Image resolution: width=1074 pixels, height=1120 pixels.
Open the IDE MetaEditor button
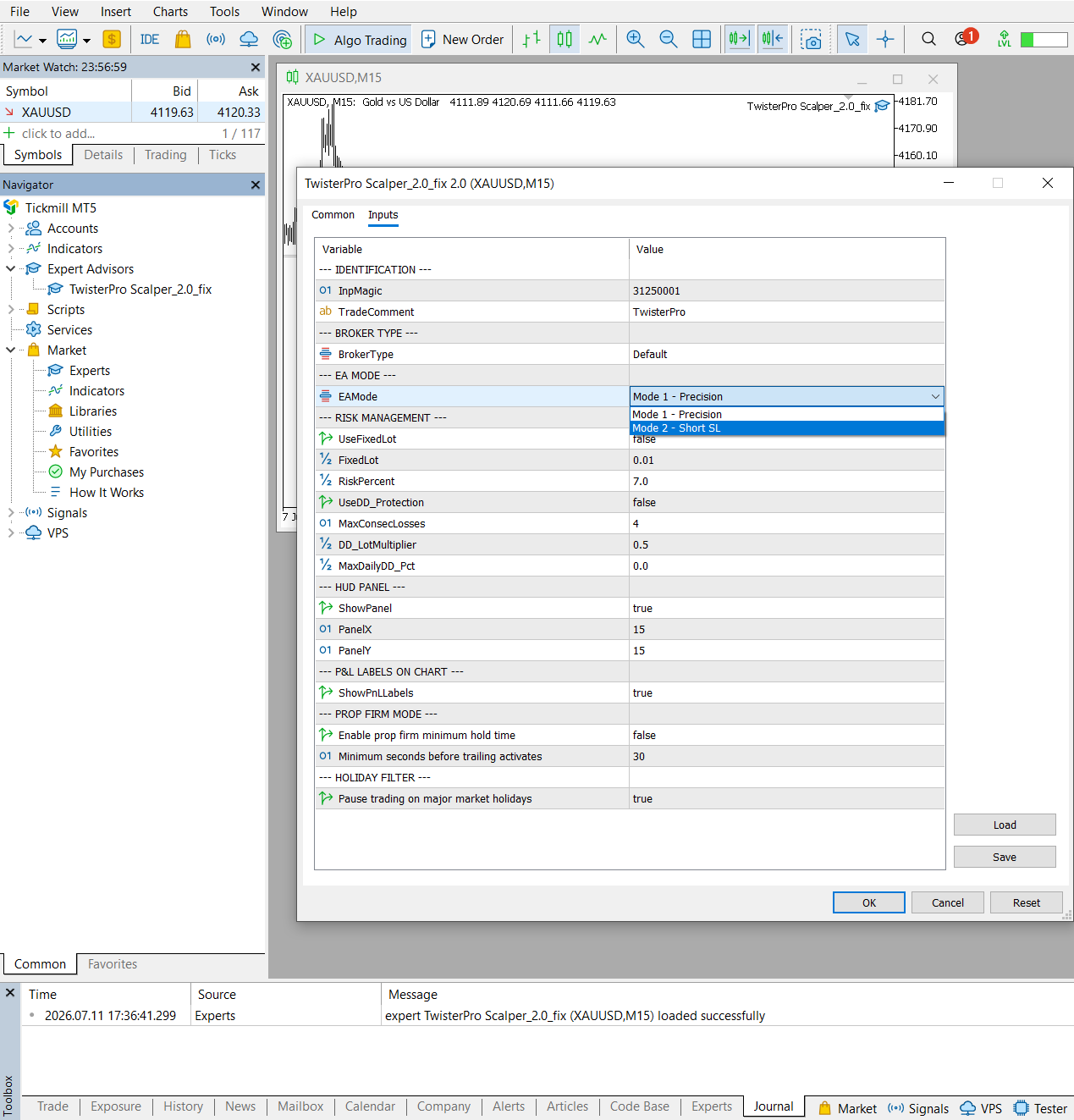[x=150, y=40]
